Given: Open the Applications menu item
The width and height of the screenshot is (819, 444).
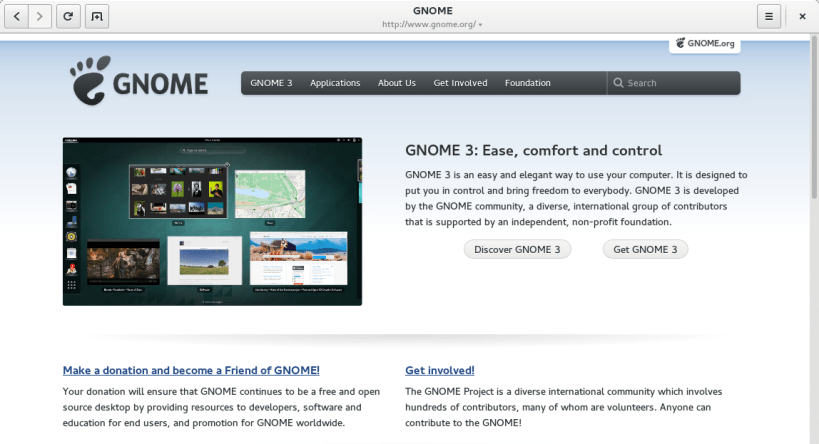Looking at the screenshot, I should (335, 83).
